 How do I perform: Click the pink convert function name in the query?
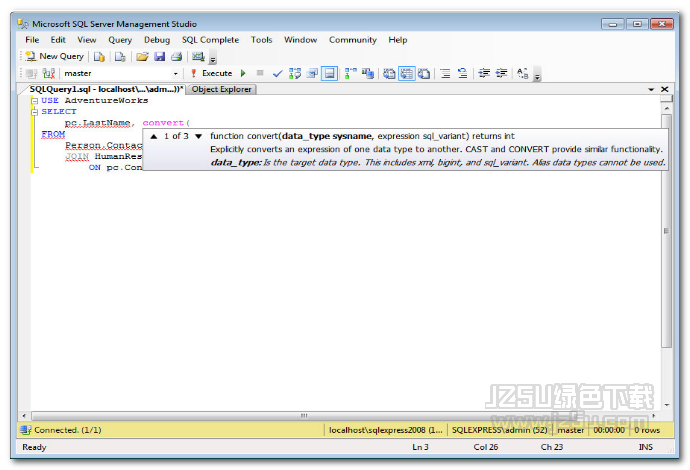pyautogui.click(x=163, y=123)
